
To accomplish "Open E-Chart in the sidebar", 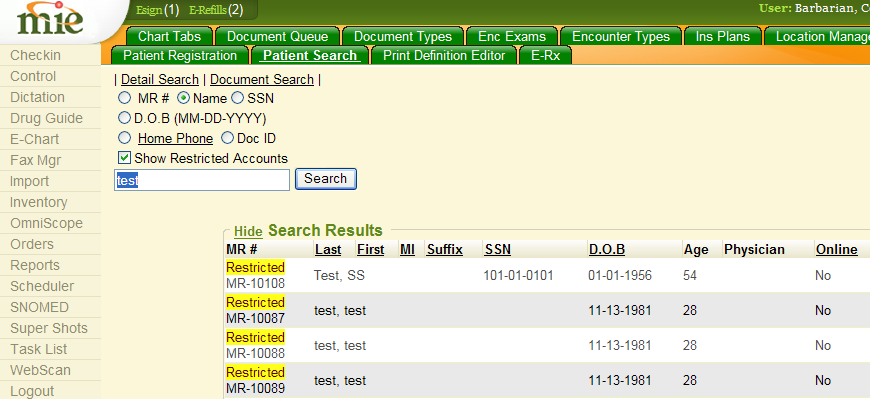I will [50, 139].
